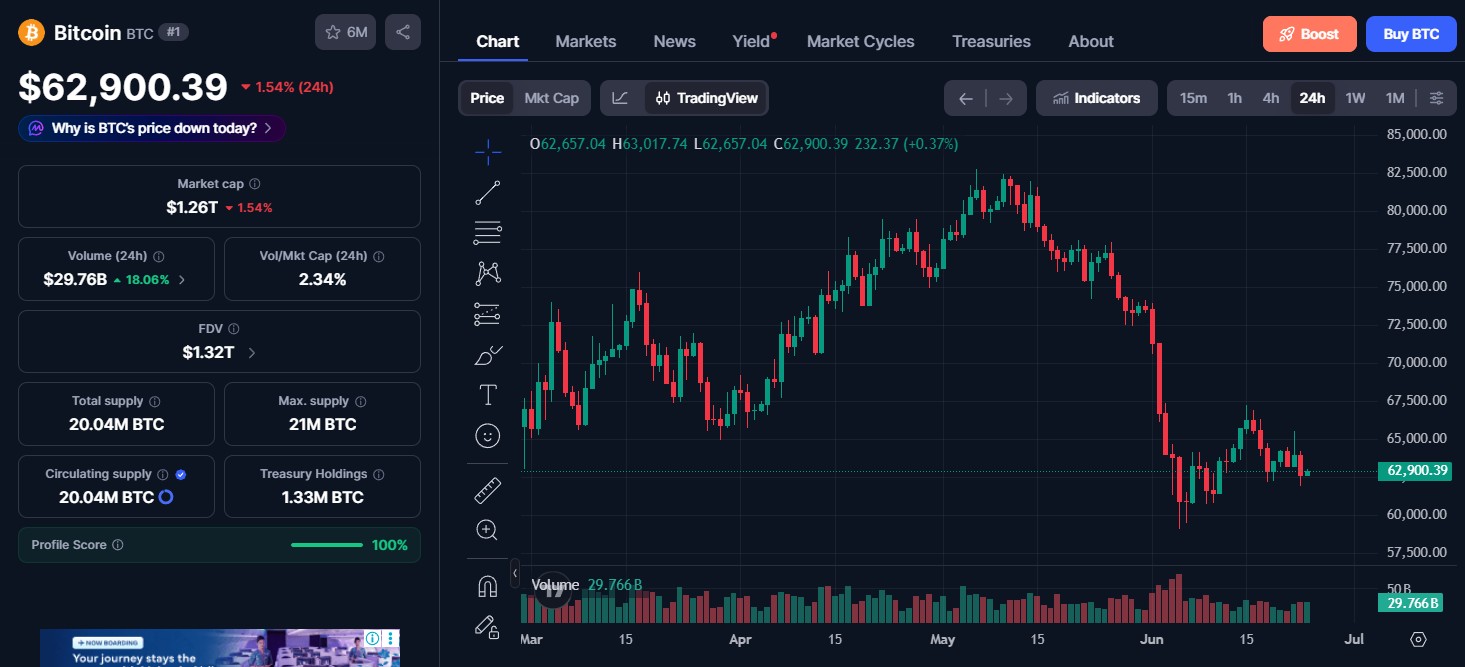Click the #1 rank badge

[x=174, y=32]
